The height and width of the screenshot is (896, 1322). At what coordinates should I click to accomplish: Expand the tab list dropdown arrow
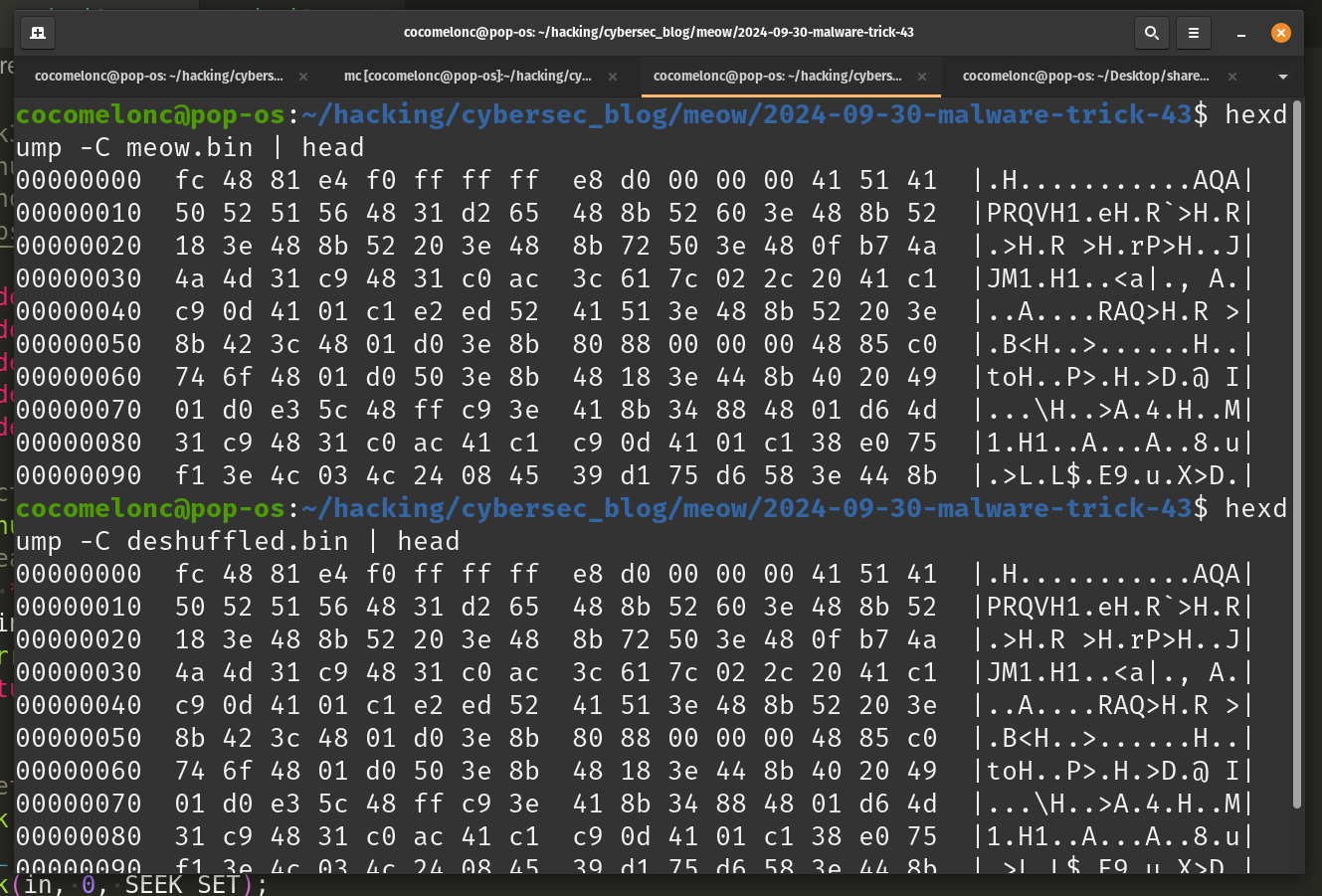[1283, 77]
